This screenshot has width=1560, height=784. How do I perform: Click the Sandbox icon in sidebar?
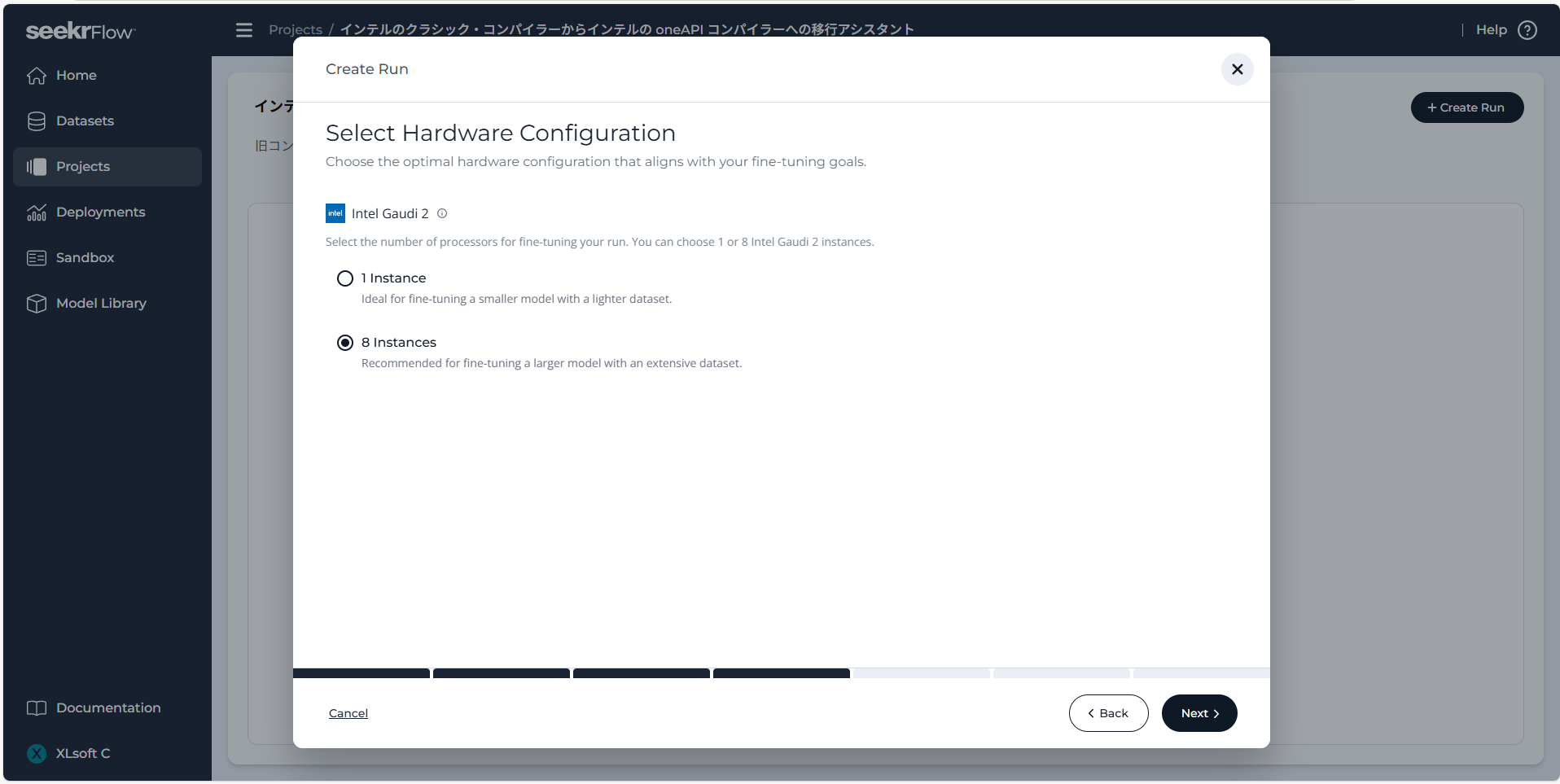(37, 258)
